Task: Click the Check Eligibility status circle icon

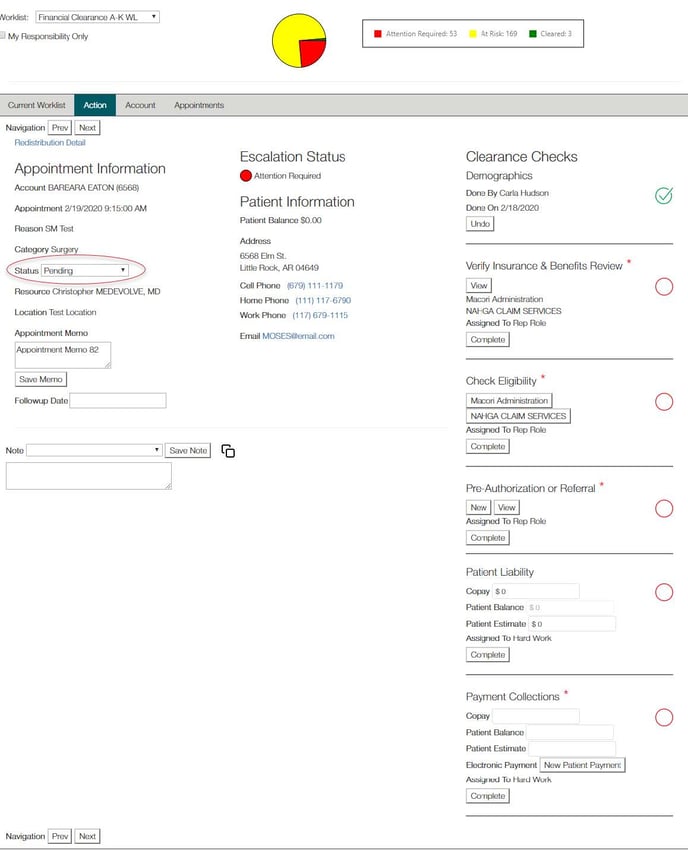Action: point(664,402)
